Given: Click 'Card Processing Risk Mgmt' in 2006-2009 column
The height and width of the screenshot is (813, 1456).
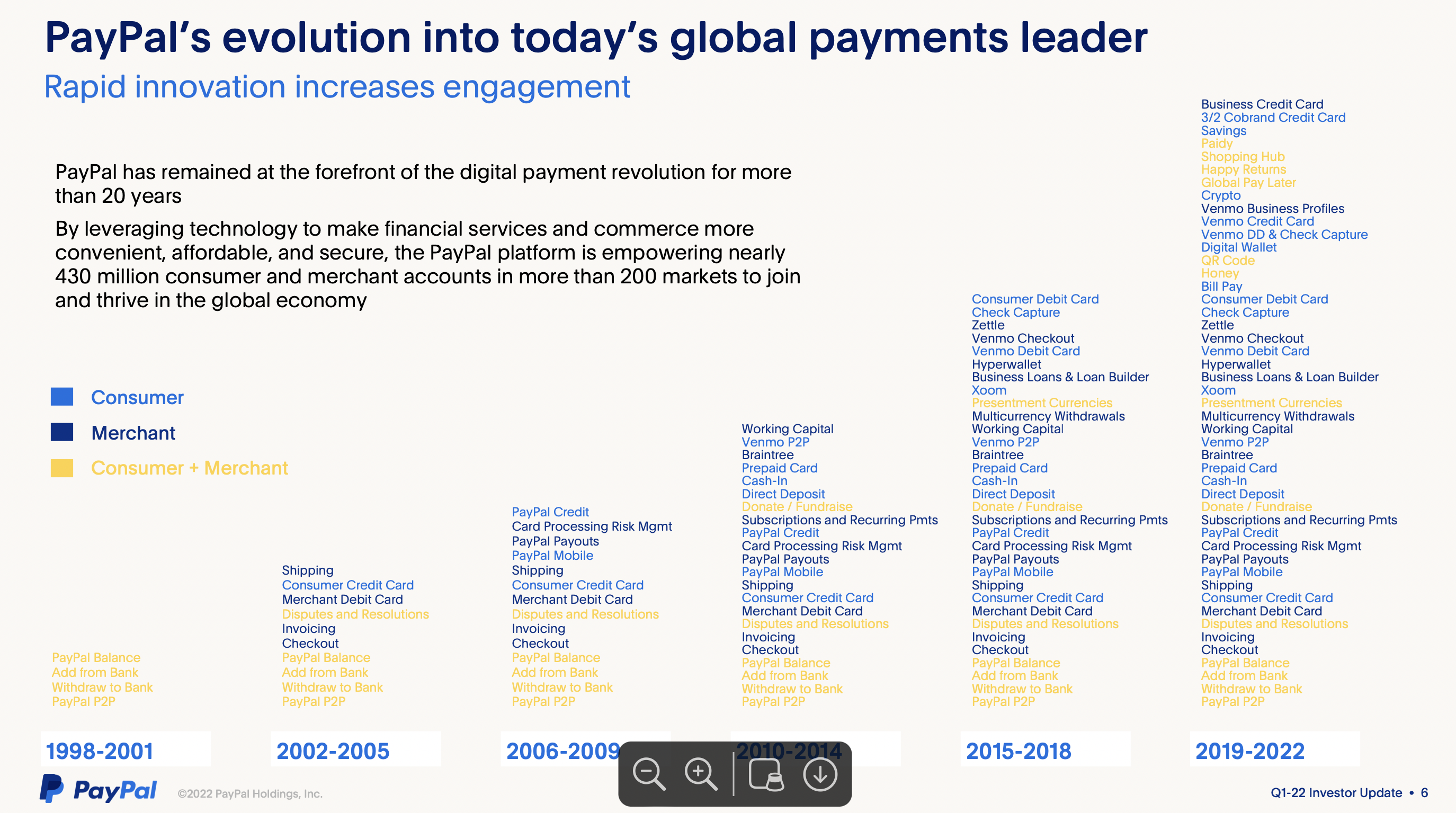Looking at the screenshot, I should coord(592,526).
